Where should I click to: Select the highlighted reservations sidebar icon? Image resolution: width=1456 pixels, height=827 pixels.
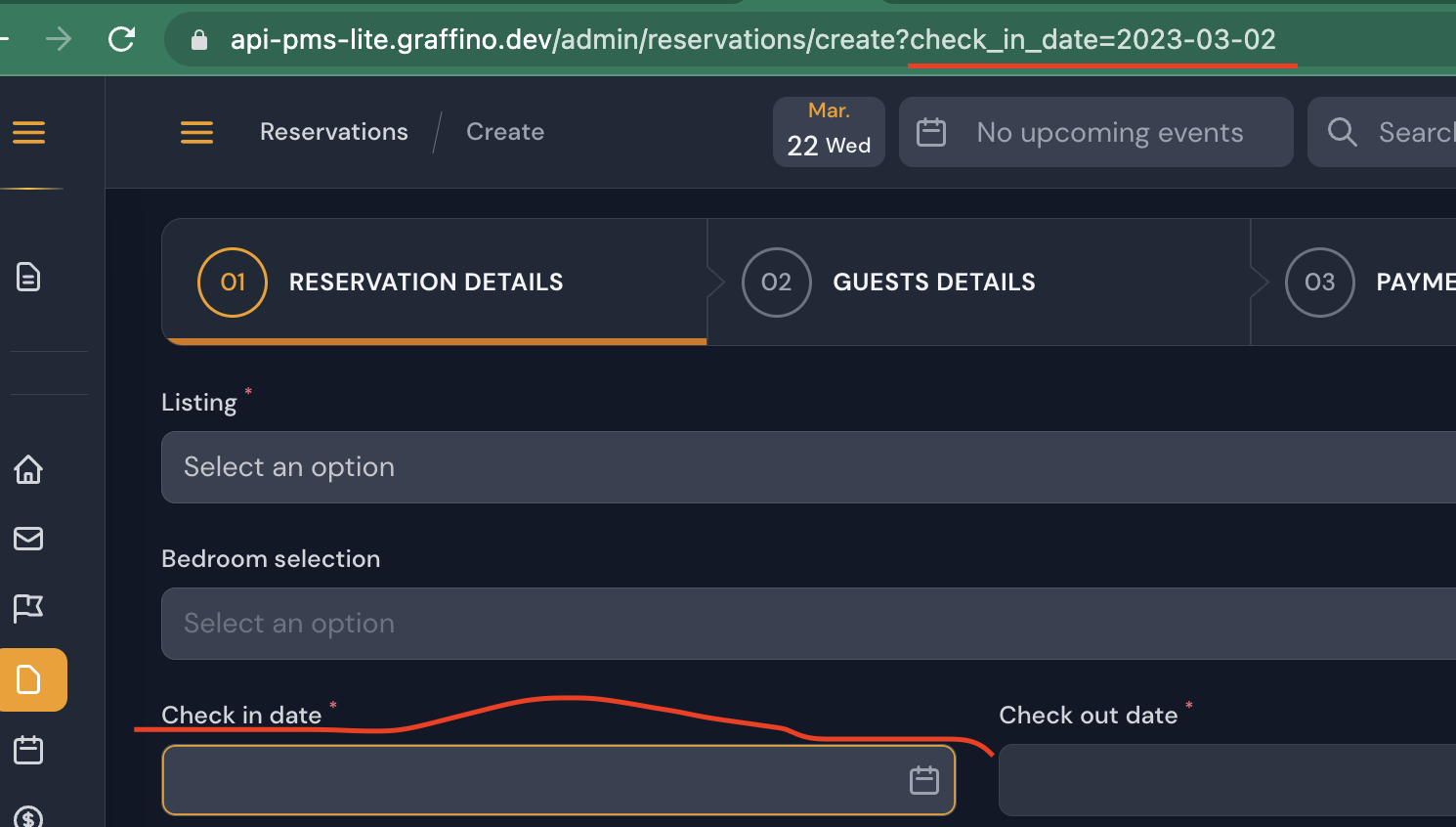(29, 679)
